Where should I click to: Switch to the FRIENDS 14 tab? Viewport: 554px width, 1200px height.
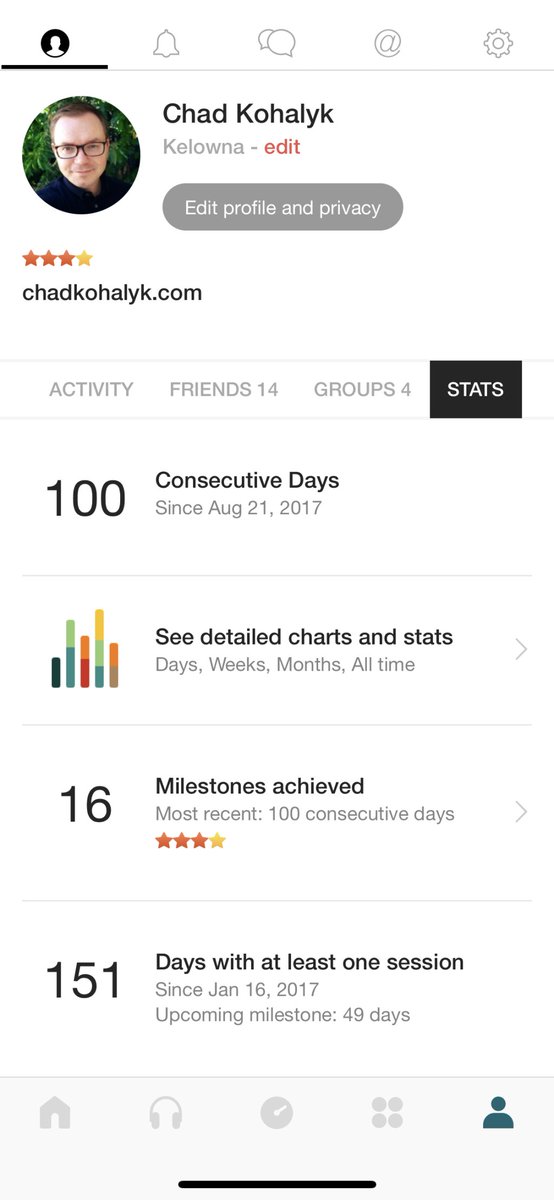[x=224, y=390]
